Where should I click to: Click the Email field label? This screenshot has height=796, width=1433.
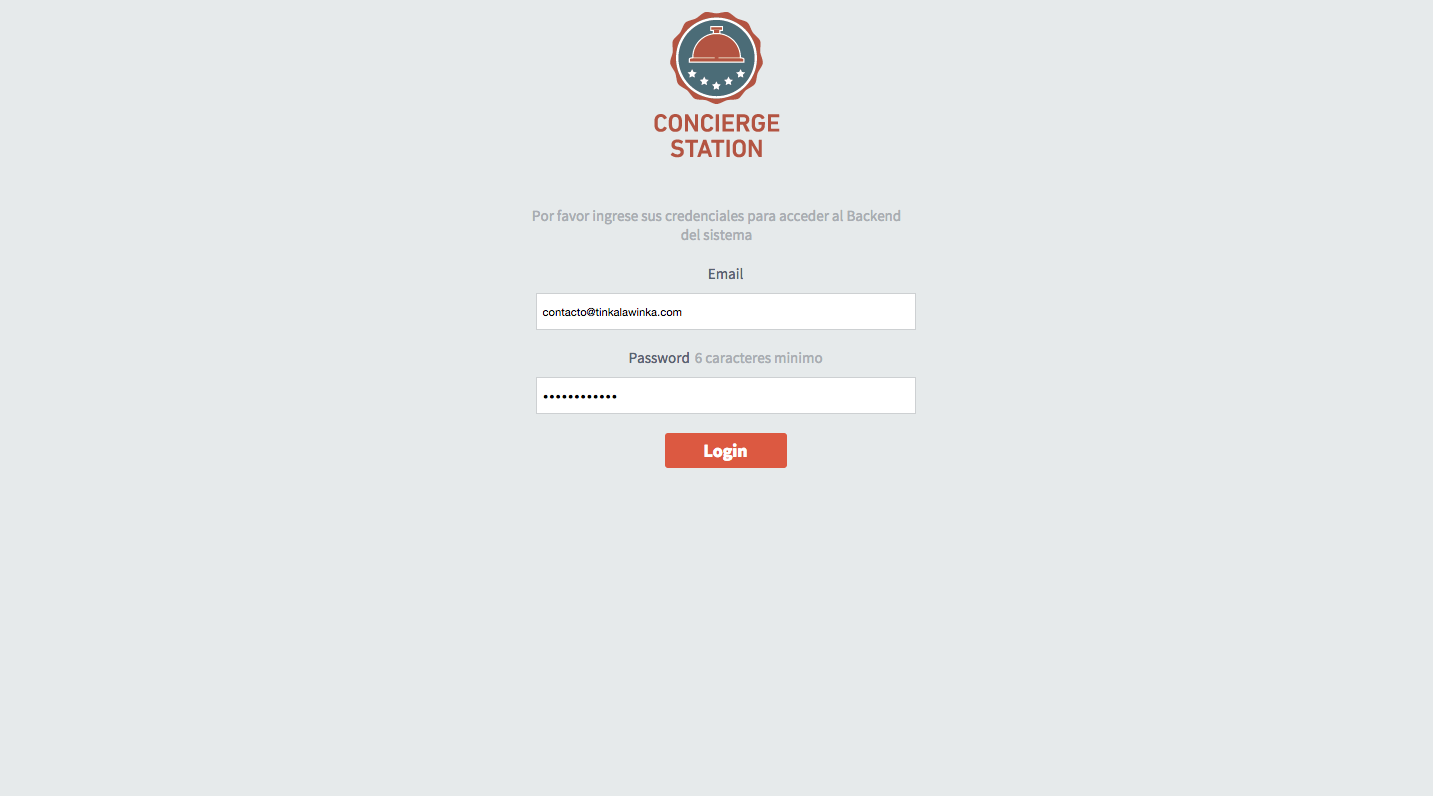pos(726,274)
